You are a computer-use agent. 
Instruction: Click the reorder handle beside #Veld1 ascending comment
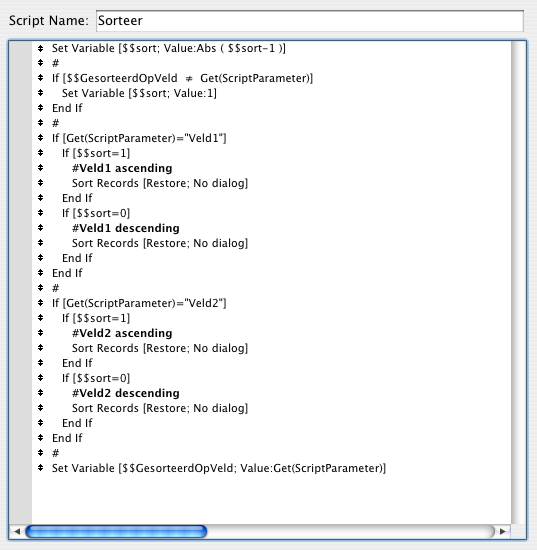(40, 168)
